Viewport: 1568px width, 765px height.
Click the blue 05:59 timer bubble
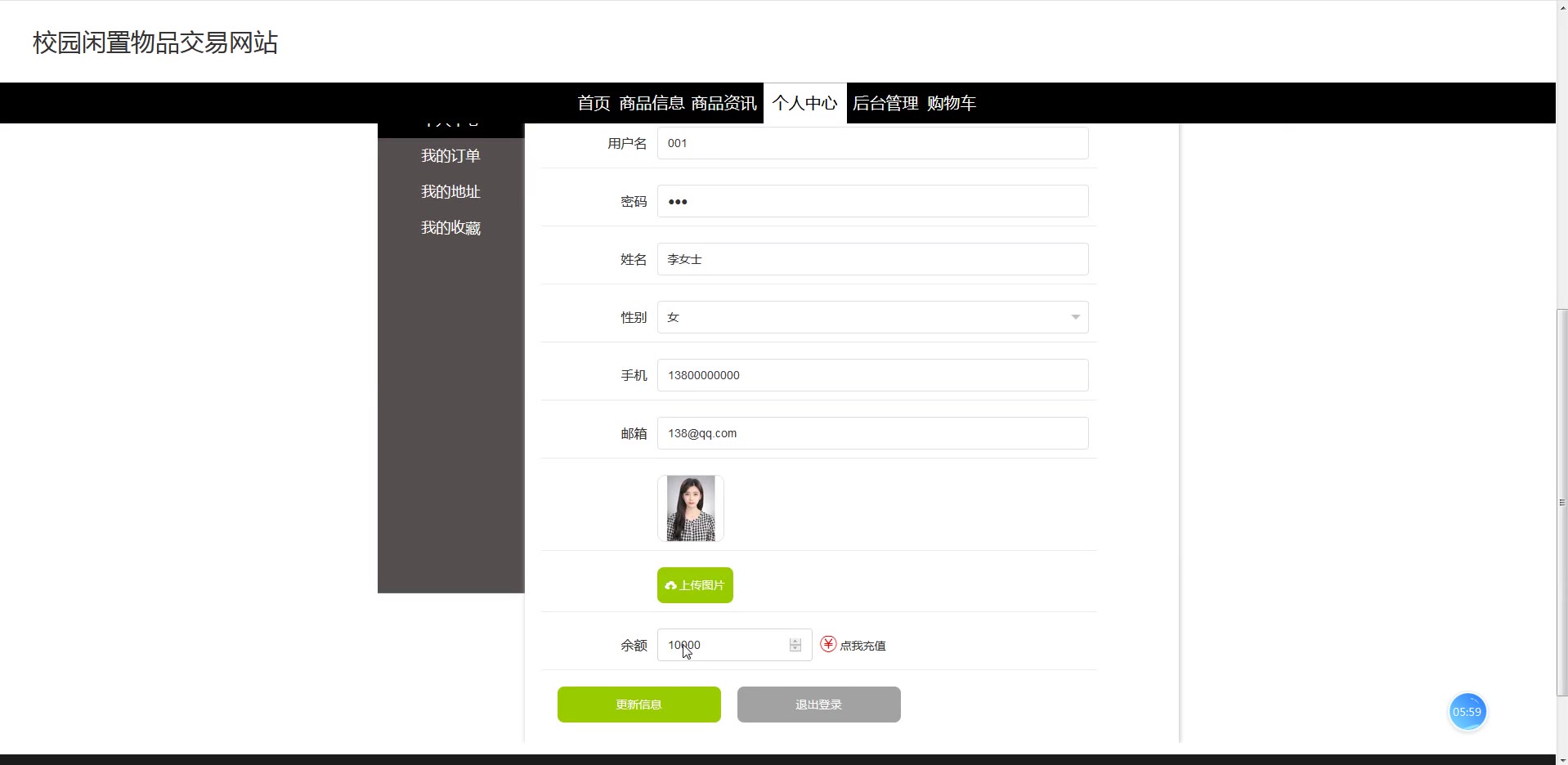tap(1467, 712)
